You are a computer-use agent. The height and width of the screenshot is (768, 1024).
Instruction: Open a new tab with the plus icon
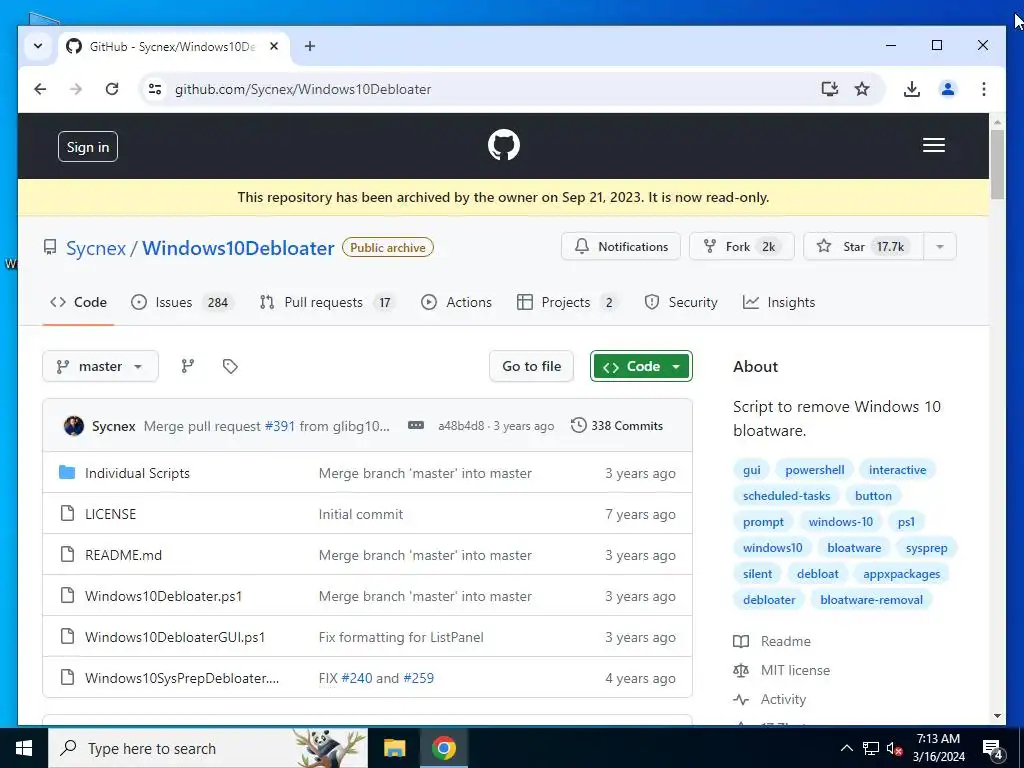point(310,46)
